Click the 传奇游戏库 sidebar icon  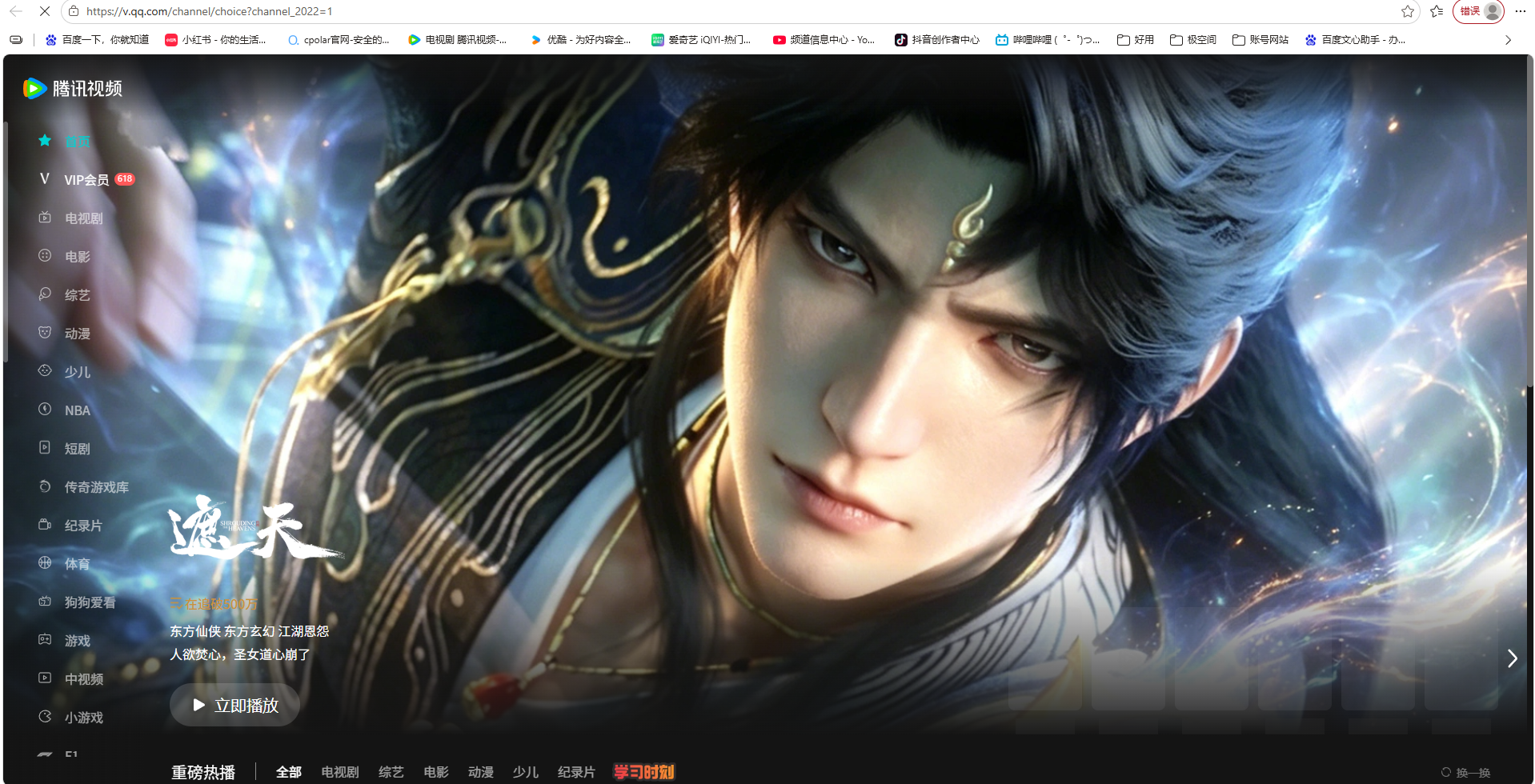coord(45,486)
